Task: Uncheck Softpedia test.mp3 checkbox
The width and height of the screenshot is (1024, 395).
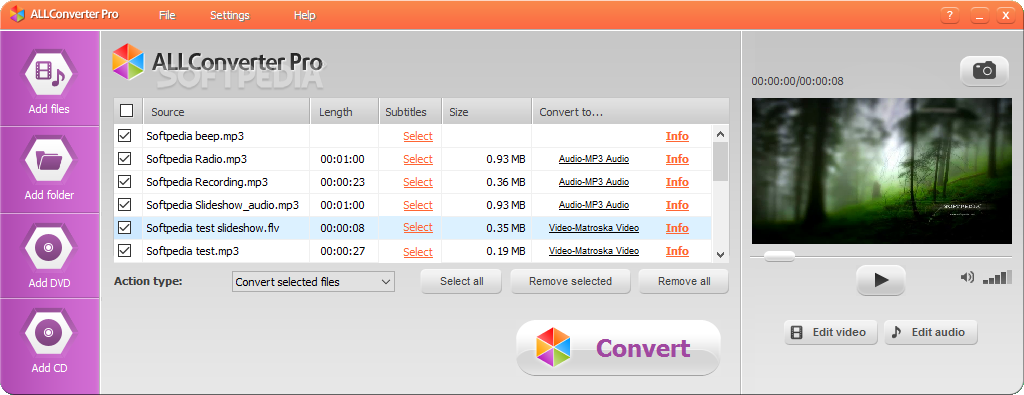Action: 124,250
